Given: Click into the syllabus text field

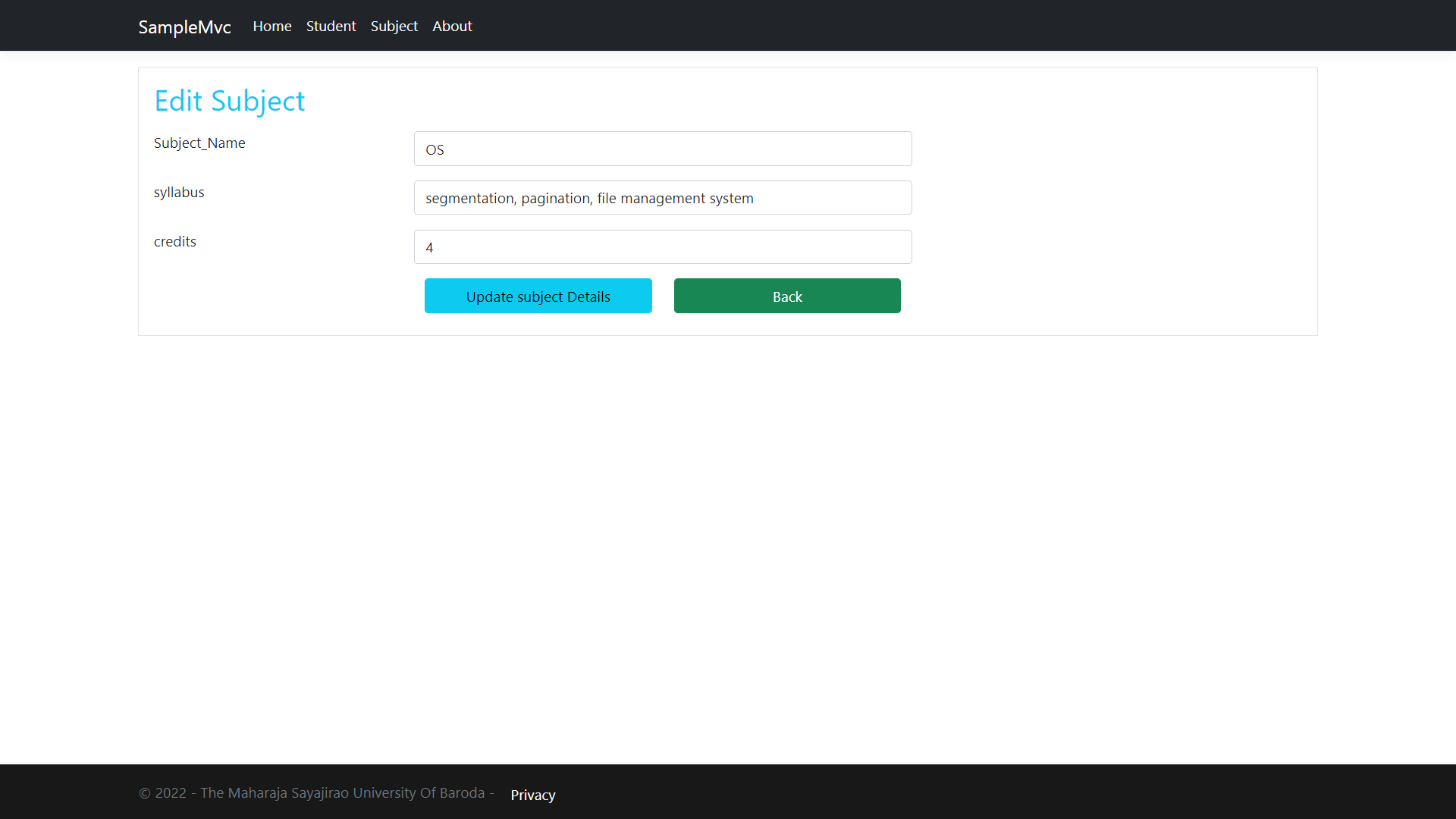Looking at the screenshot, I should [663, 198].
